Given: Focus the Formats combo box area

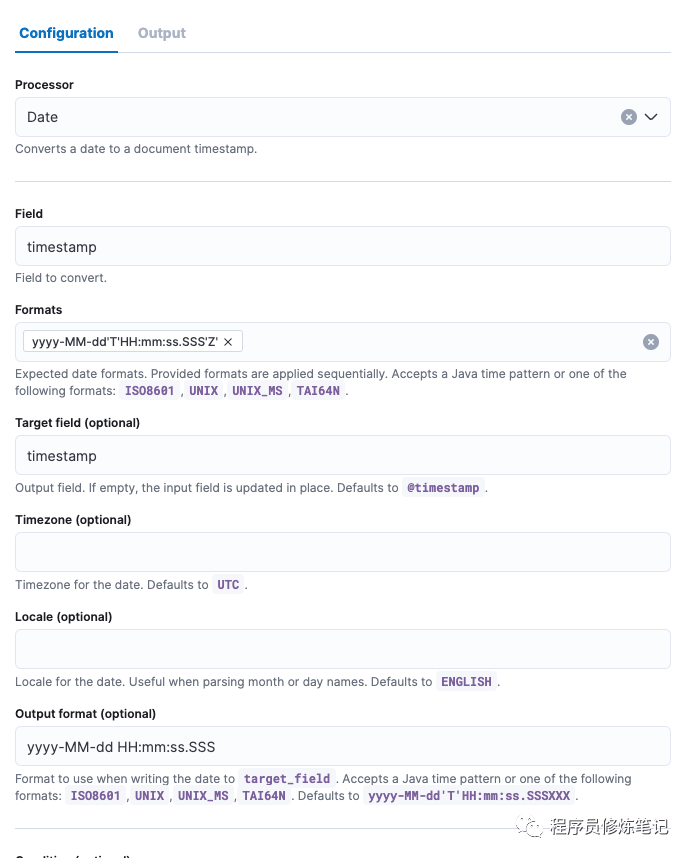Looking at the screenshot, I should (x=440, y=342).
